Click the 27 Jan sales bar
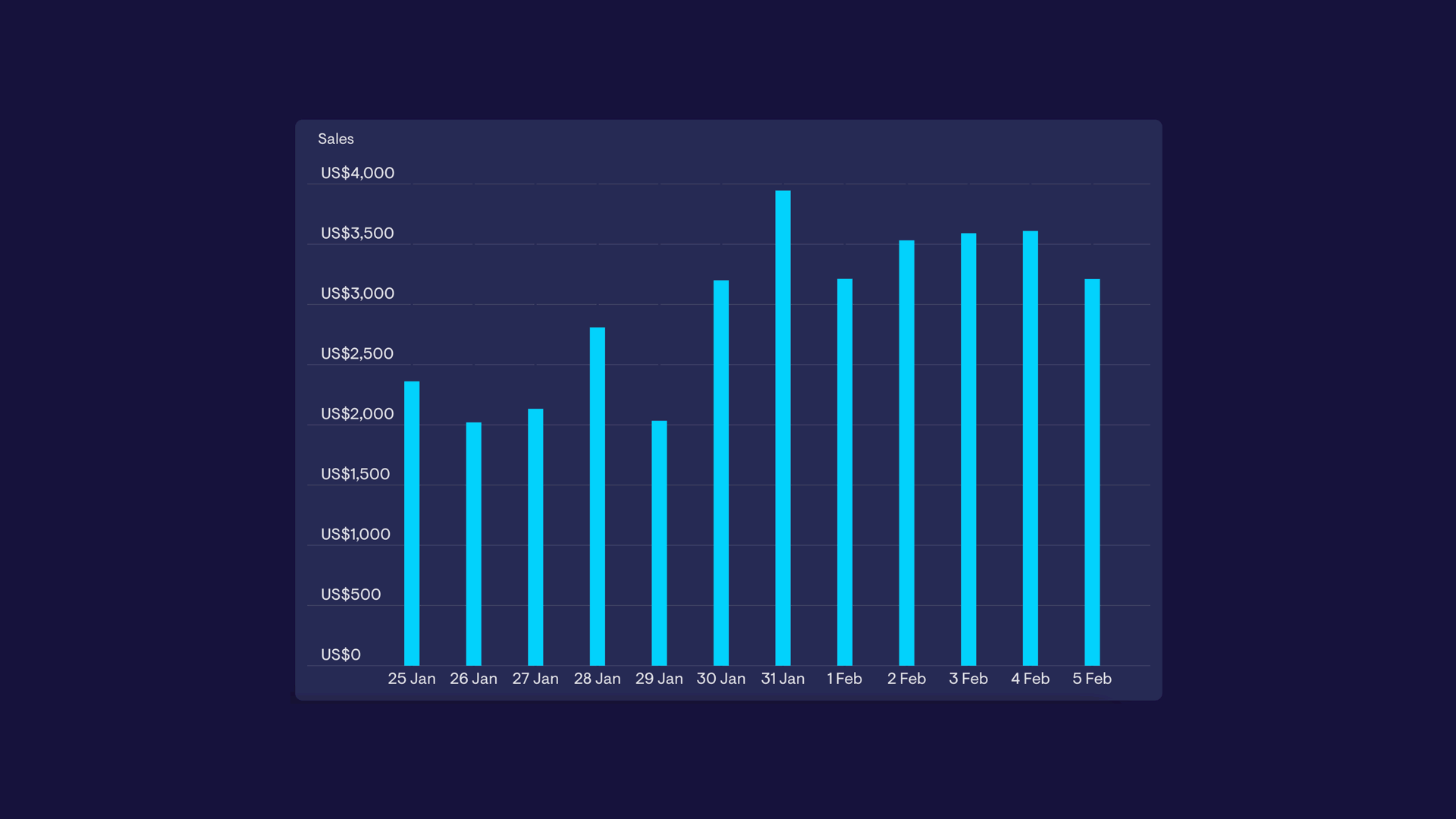The image size is (1456, 819). click(x=535, y=537)
